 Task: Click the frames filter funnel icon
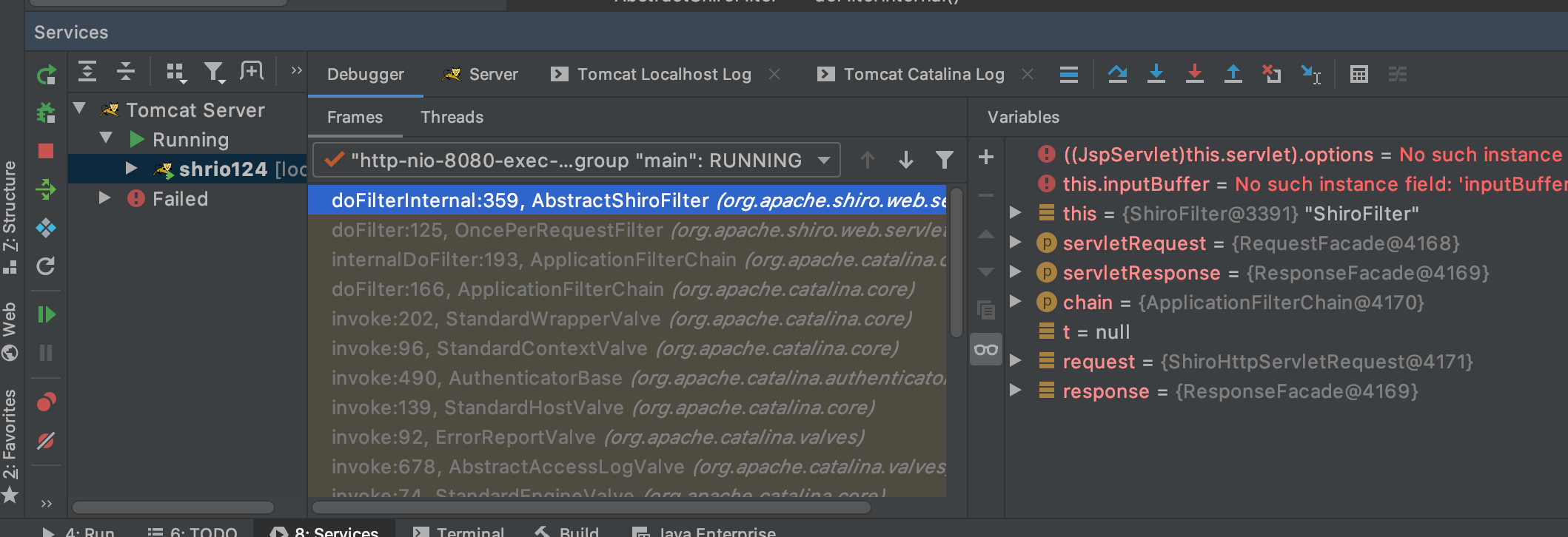pos(945,160)
